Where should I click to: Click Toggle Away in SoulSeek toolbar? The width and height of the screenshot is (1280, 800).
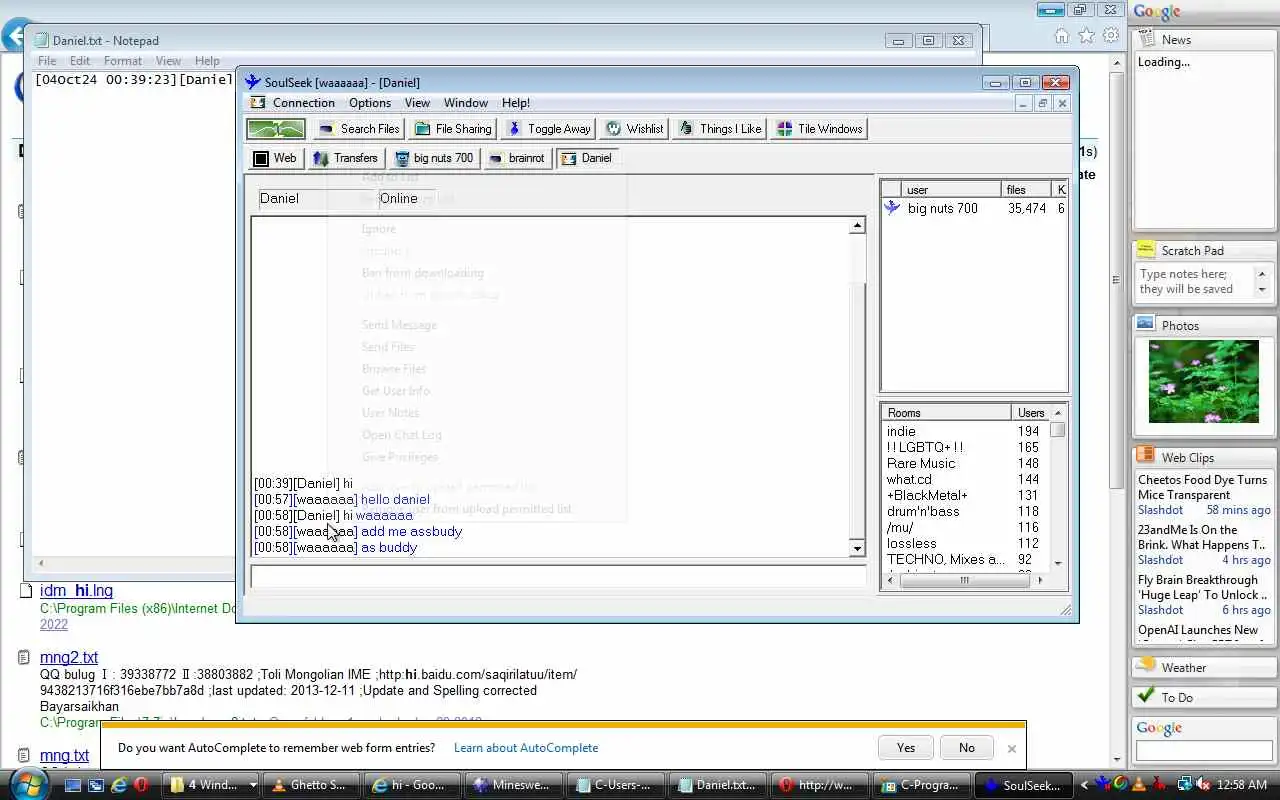548,129
